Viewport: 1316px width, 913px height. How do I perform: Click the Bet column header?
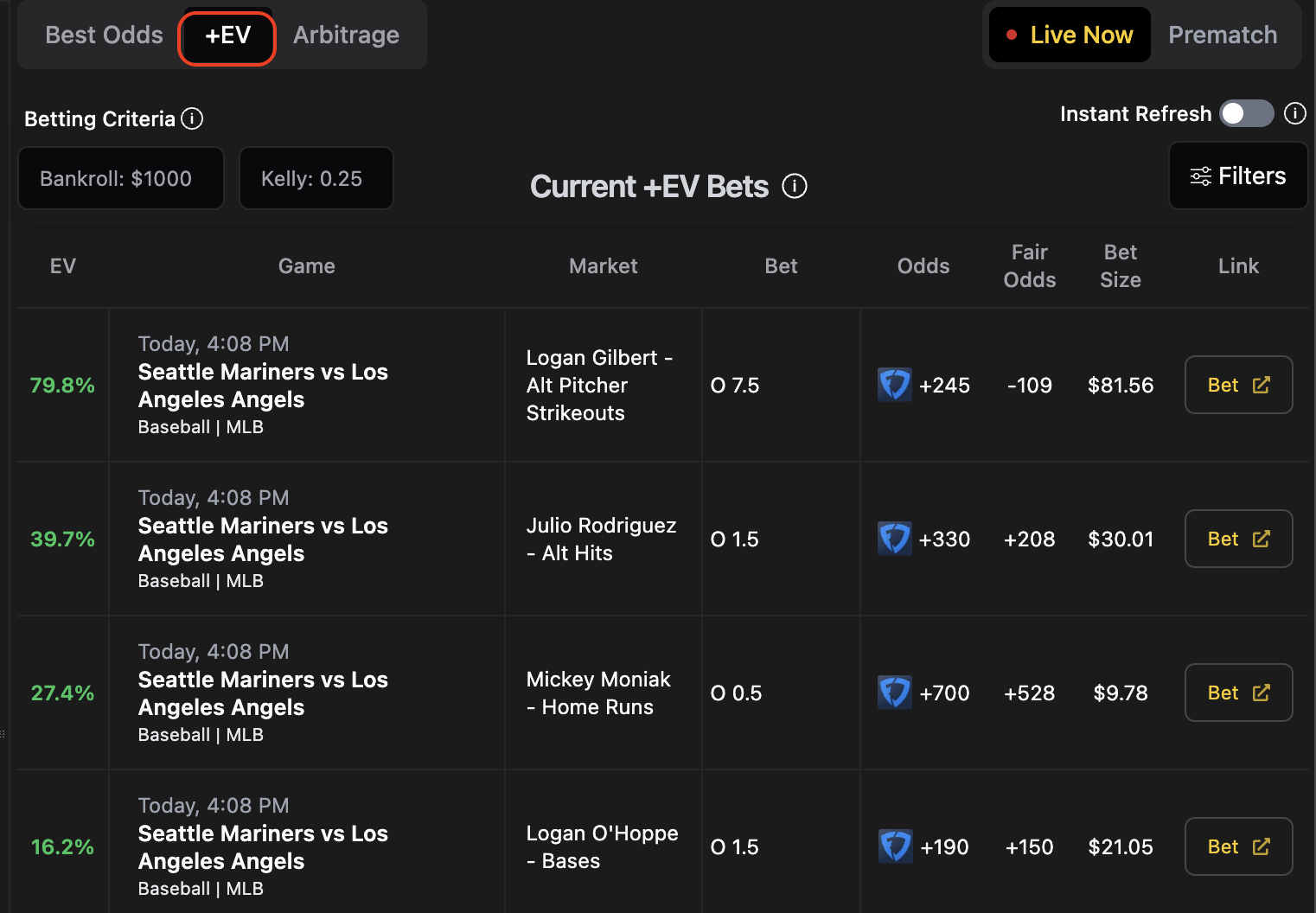[781, 265]
